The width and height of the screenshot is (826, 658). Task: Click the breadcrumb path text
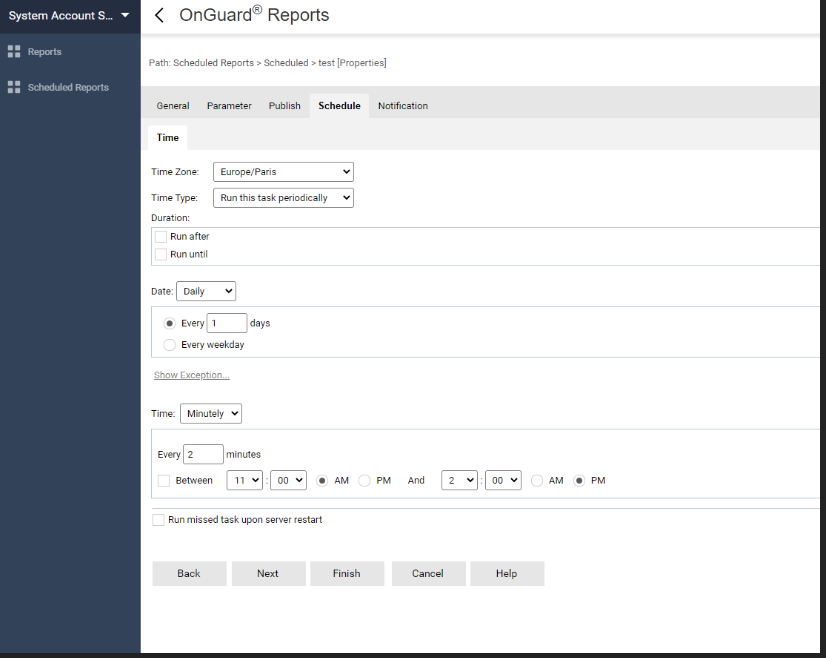point(268,63)
